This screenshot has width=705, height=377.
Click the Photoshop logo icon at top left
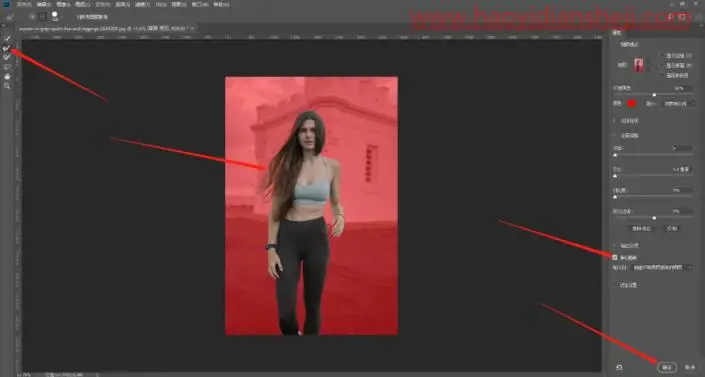[6, 4]
